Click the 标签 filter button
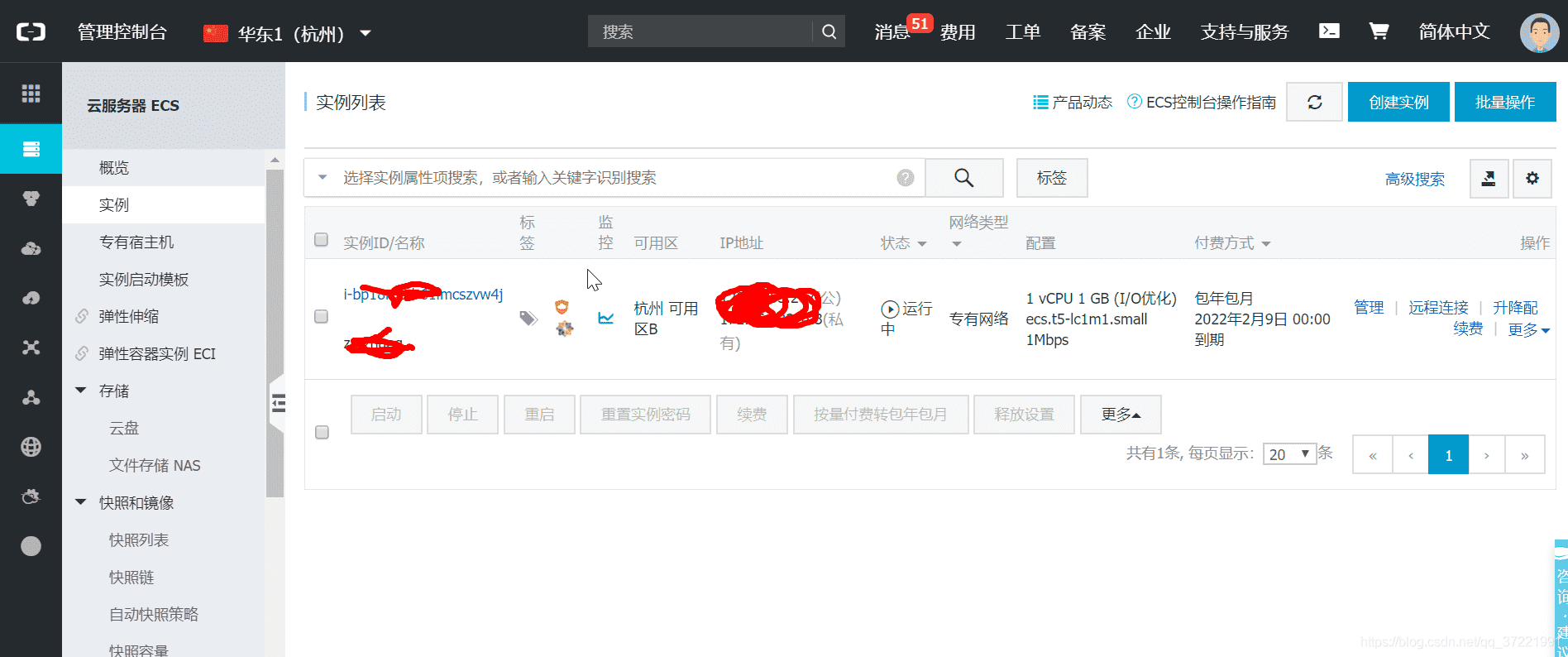The image size is (1568, 657). tap(1052, 178)
